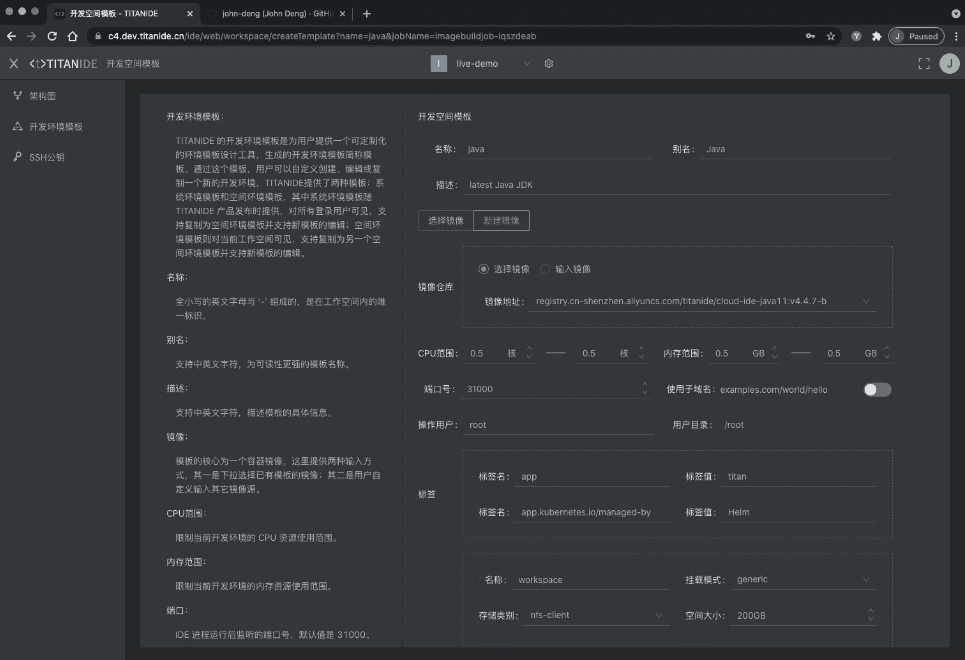Open the user avatar J menu

point(948,63)
